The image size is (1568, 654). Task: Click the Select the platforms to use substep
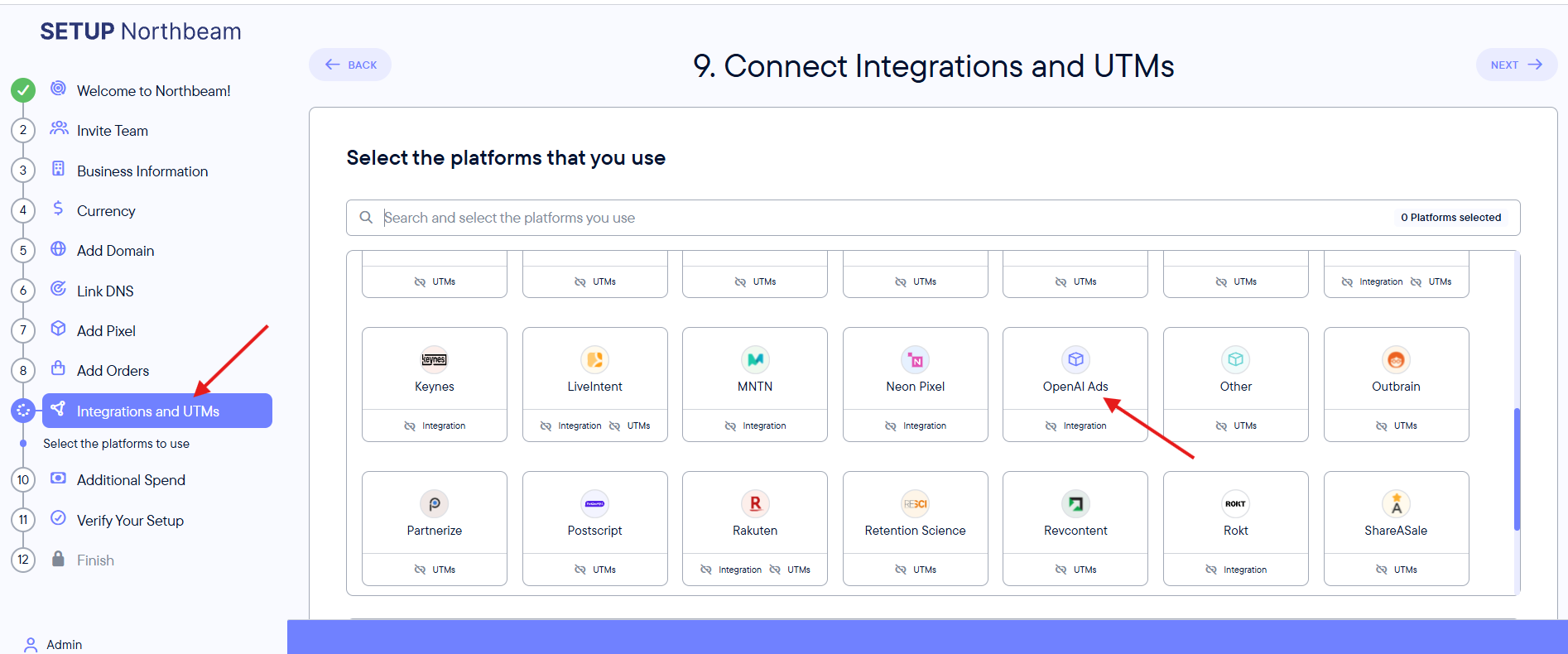pyautogui.click(x=116, y=444)
